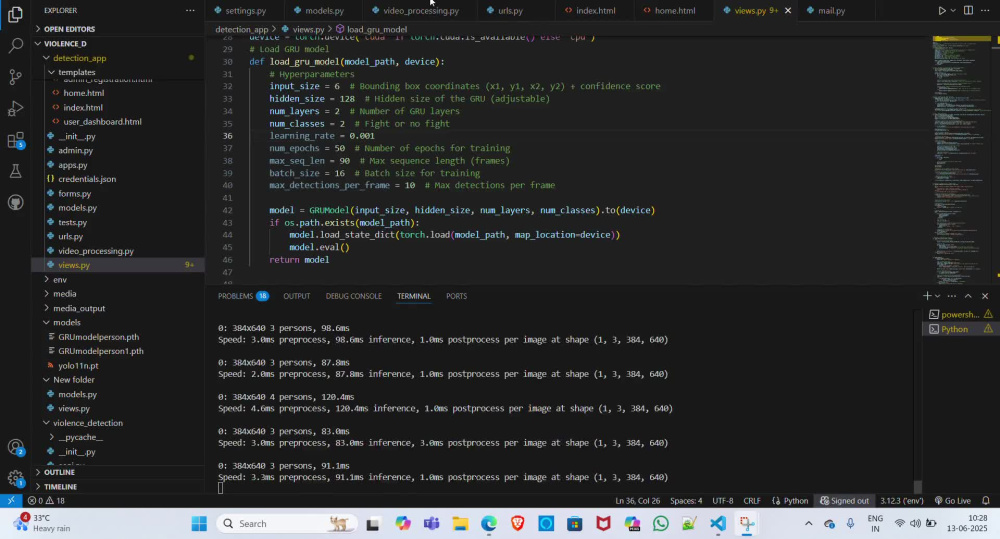Click the Explorer more actions ellipsis
The image size is (1000, 539).
click(190, 10)
